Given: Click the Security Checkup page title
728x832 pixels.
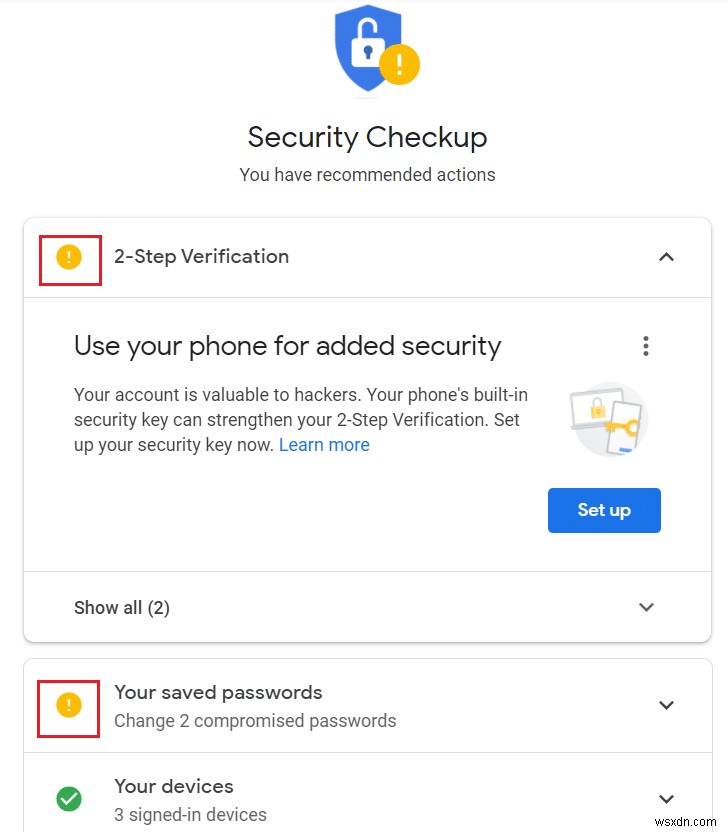Looking at the screenshot, I should [367, 136].
